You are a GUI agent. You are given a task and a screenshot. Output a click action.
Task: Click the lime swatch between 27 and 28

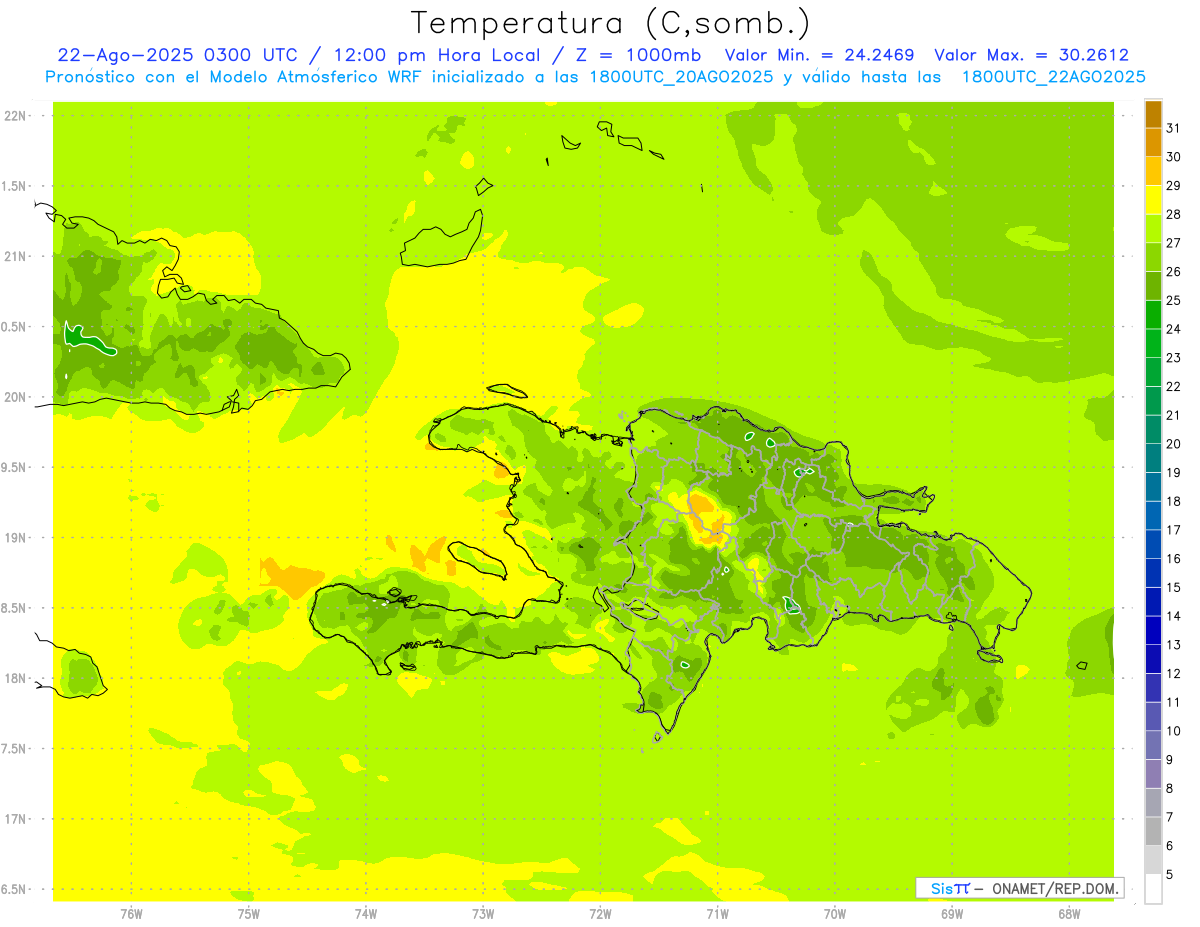point(1153,228)
